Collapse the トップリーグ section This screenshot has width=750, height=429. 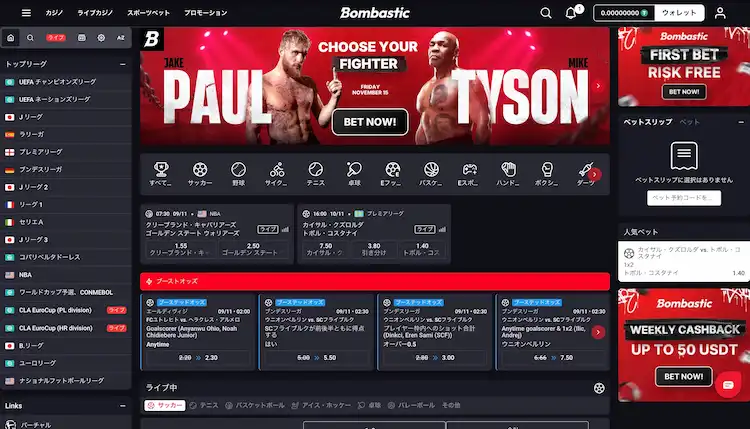point(123,64)
